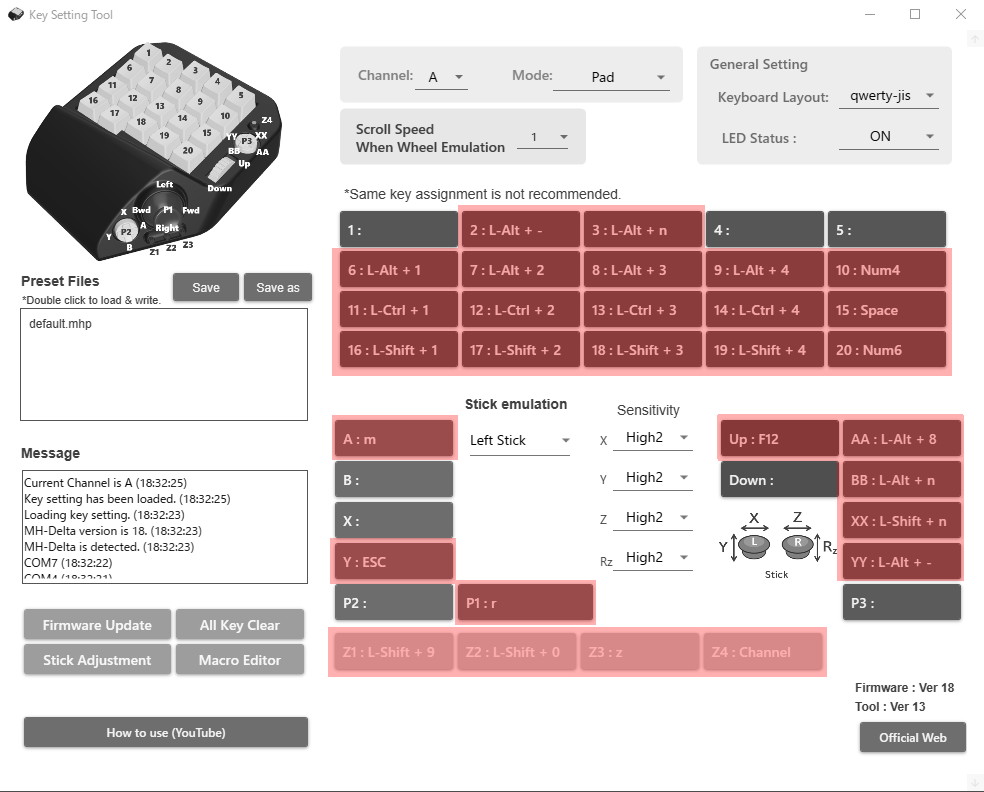This screenshot has height=792, width=984.
Task: Click All Key Clear button
Action: point(240,625)
